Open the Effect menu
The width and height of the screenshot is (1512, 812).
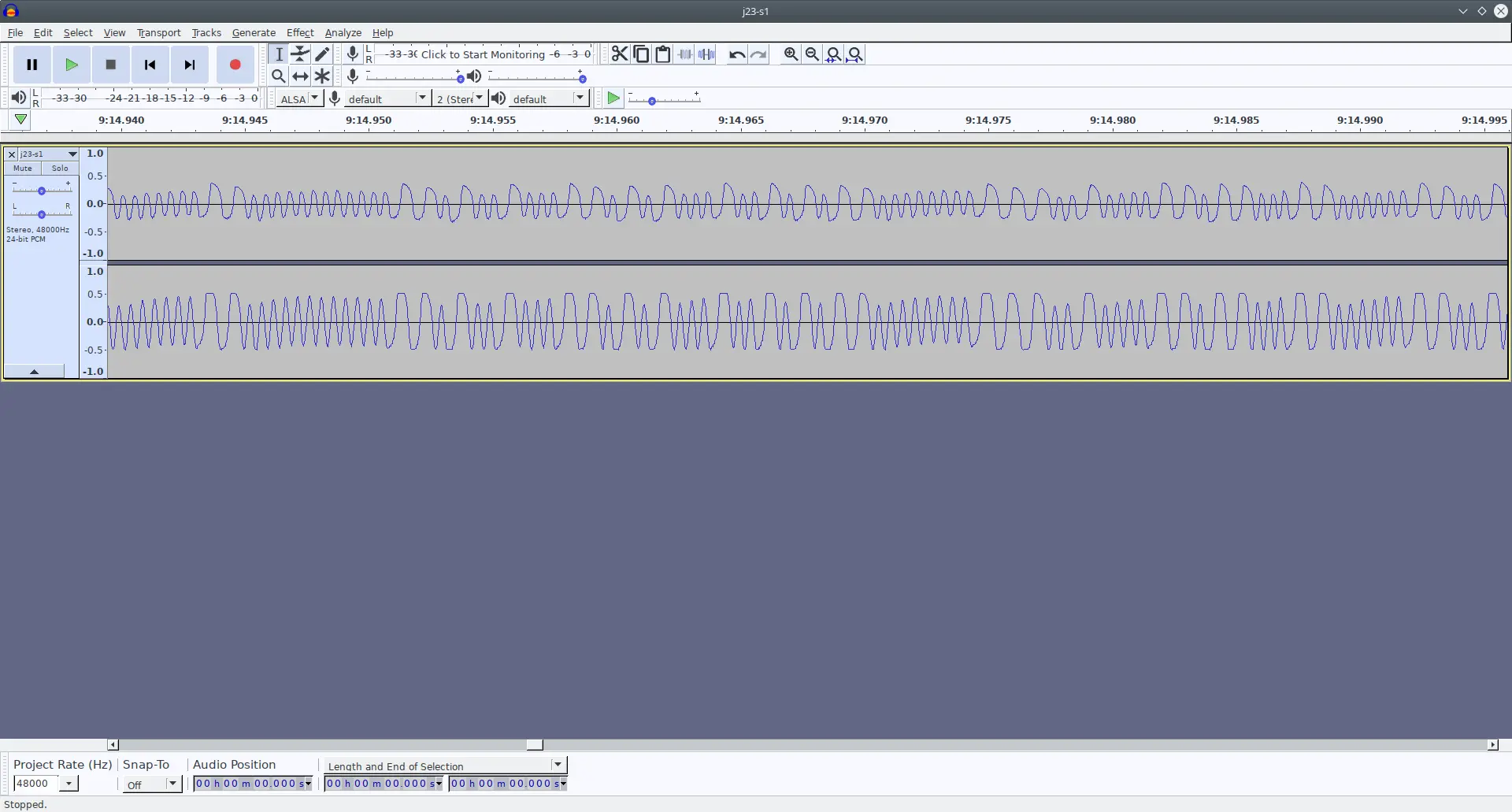(x=299, y=32)
